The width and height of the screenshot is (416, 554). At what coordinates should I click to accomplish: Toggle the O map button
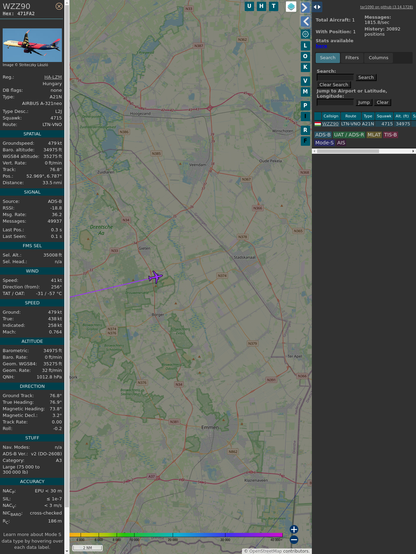(x=305, y=56)
